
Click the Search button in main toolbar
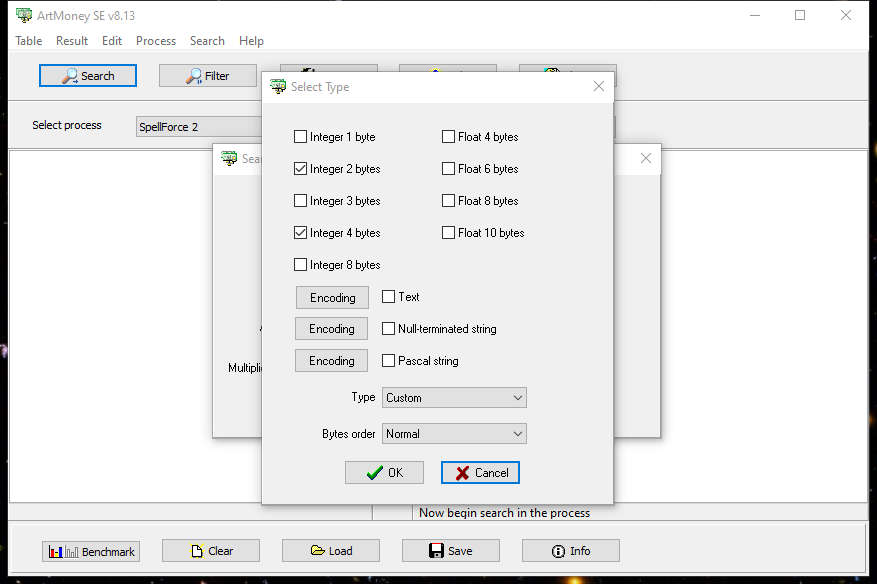coord(88,76)
